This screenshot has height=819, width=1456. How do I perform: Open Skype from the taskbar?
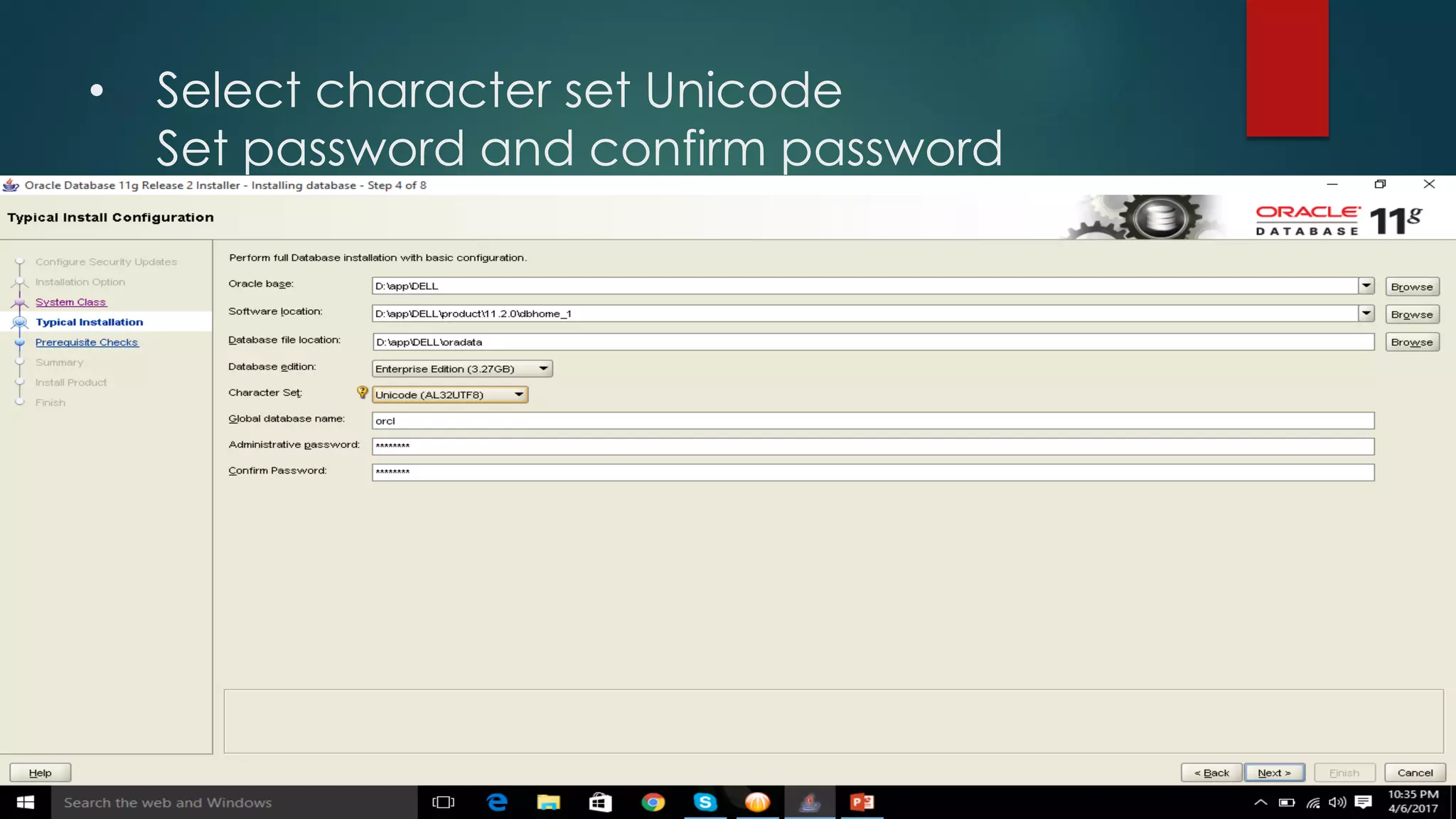coord(705,803)
